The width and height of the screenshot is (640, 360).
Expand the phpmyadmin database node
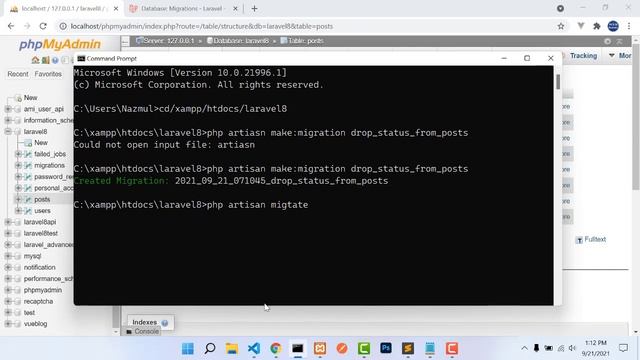click(8, 290)
